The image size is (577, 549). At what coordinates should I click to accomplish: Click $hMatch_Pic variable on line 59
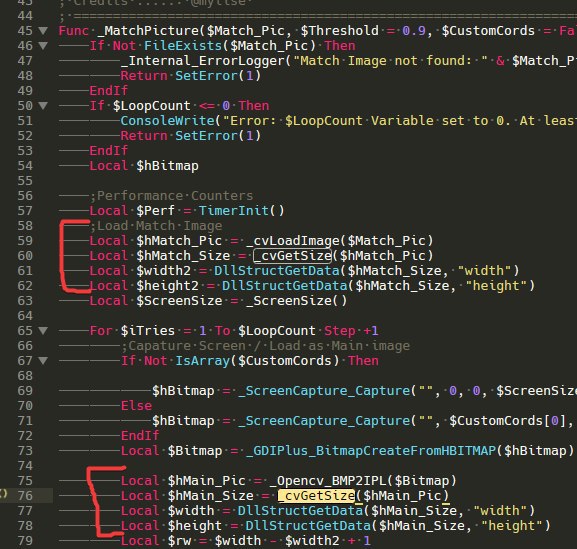[x=179, y=241]
